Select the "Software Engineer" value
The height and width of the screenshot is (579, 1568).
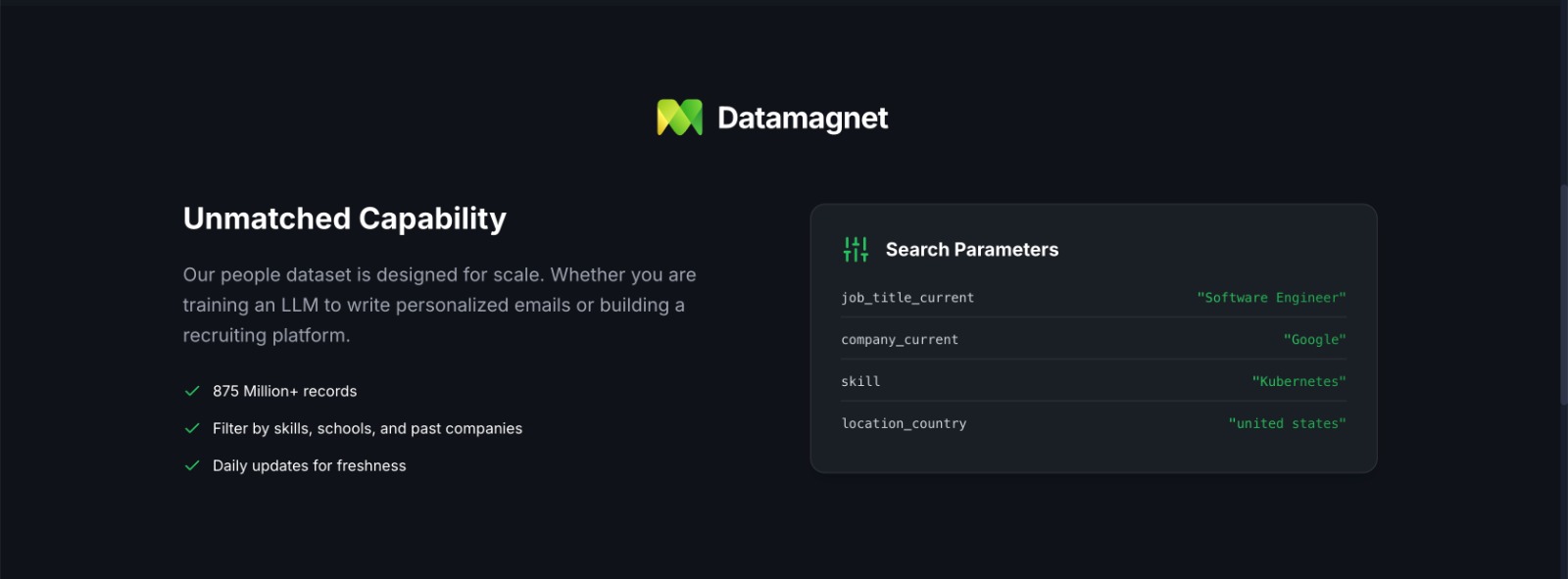coord(1271,298)
